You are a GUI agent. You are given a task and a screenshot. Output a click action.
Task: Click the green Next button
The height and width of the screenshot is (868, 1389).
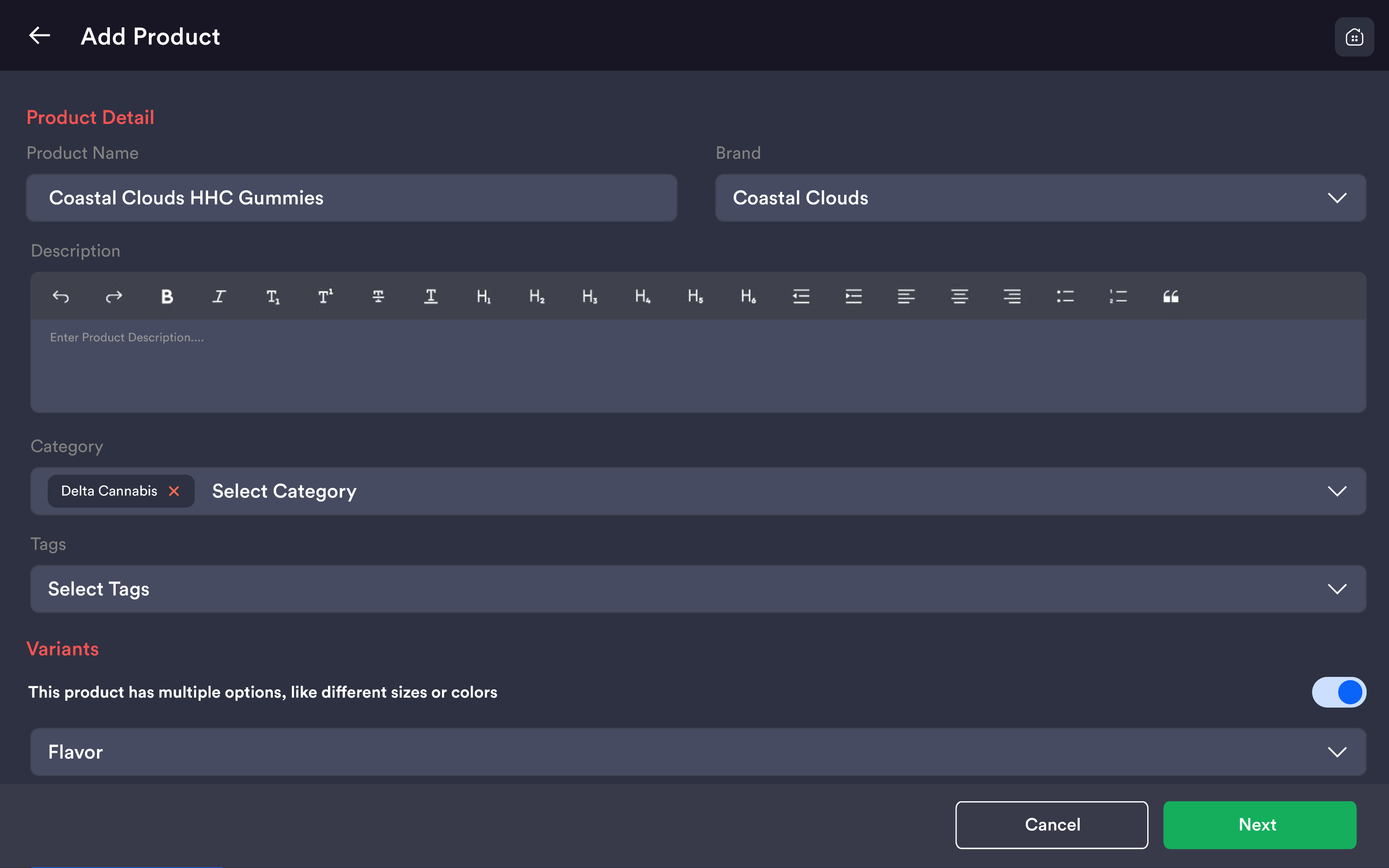pos(1259,824)
